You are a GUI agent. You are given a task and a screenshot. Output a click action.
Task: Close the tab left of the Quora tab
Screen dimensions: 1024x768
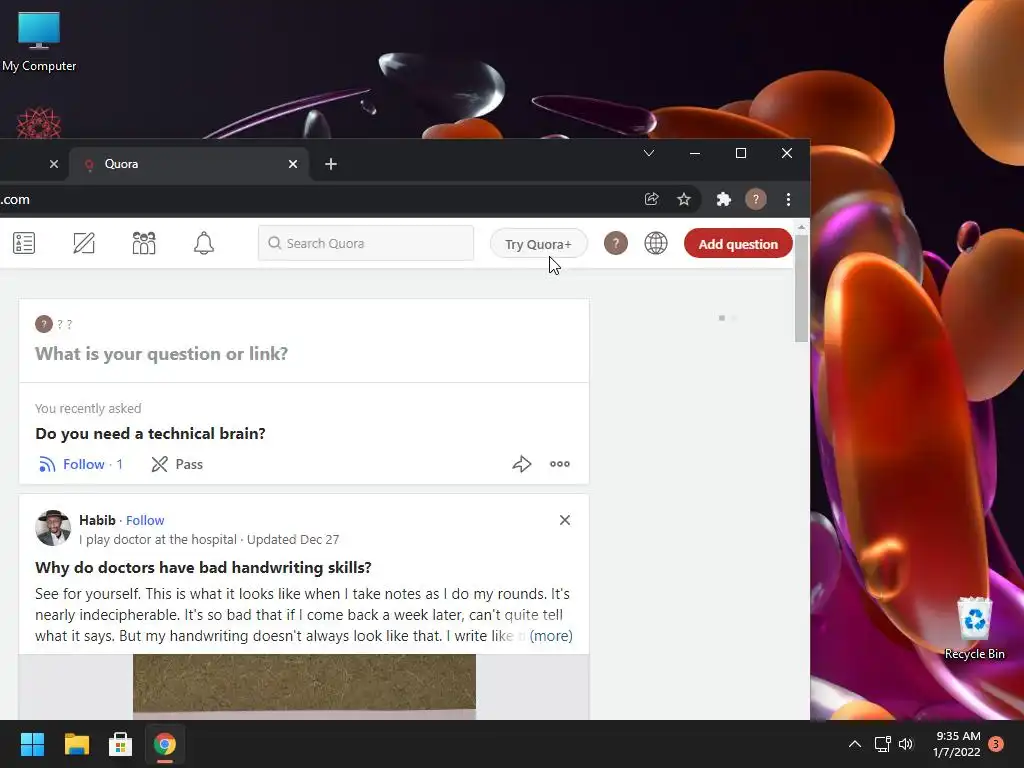(x=54, y=164)
